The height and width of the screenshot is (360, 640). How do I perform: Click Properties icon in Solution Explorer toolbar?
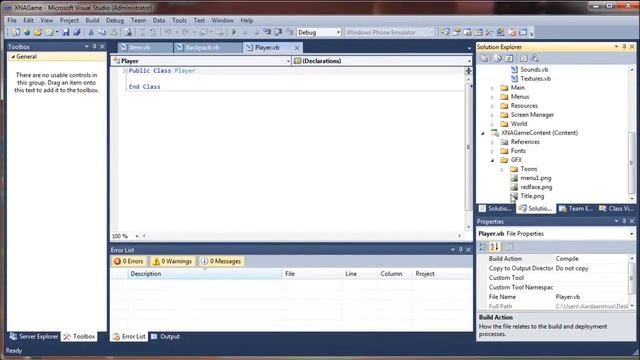[484, 58]
